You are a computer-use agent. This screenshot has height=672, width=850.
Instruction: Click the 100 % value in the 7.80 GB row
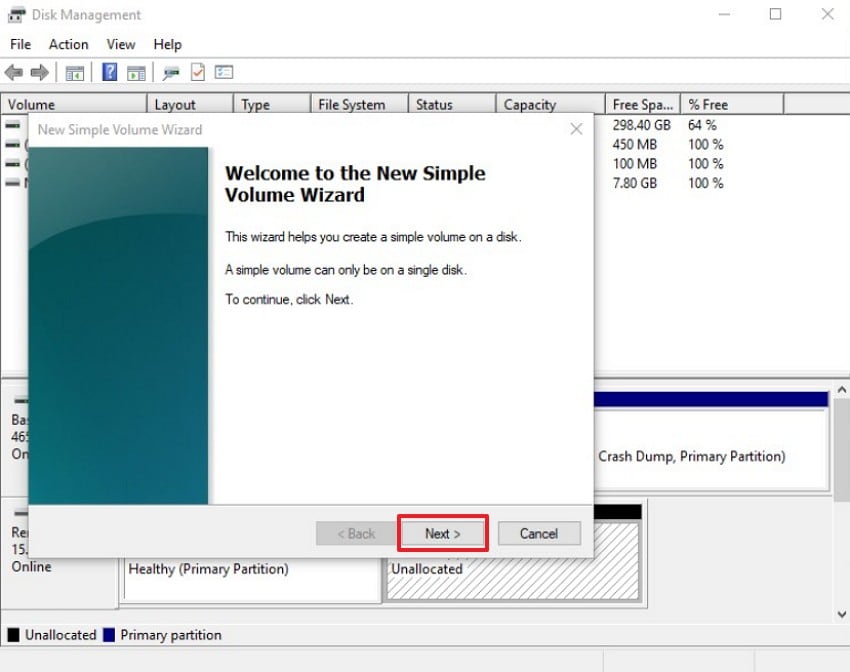pyautogui.click(x=706, y=183)
